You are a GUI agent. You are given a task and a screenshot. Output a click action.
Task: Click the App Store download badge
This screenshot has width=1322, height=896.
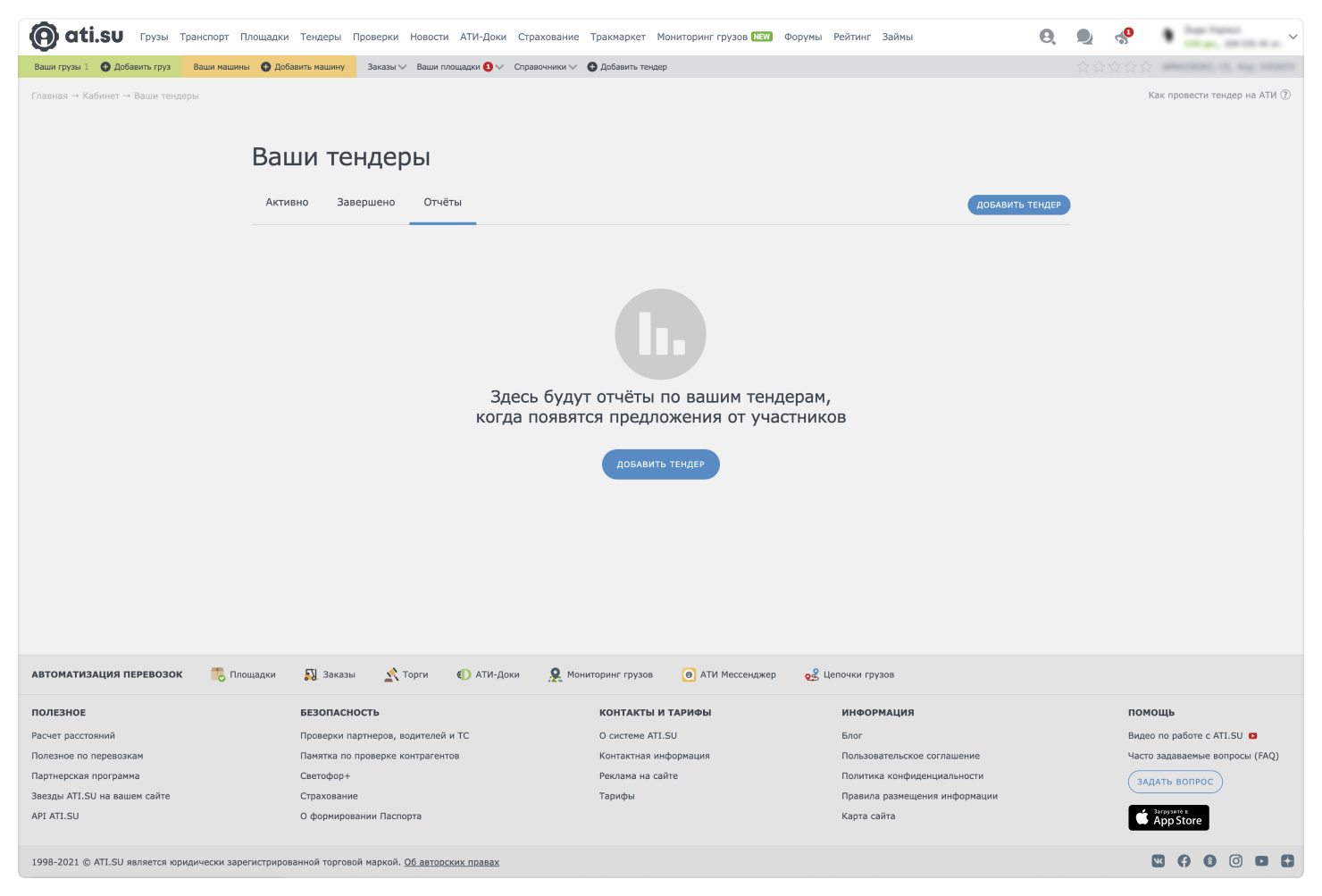tap(1168, 817)
